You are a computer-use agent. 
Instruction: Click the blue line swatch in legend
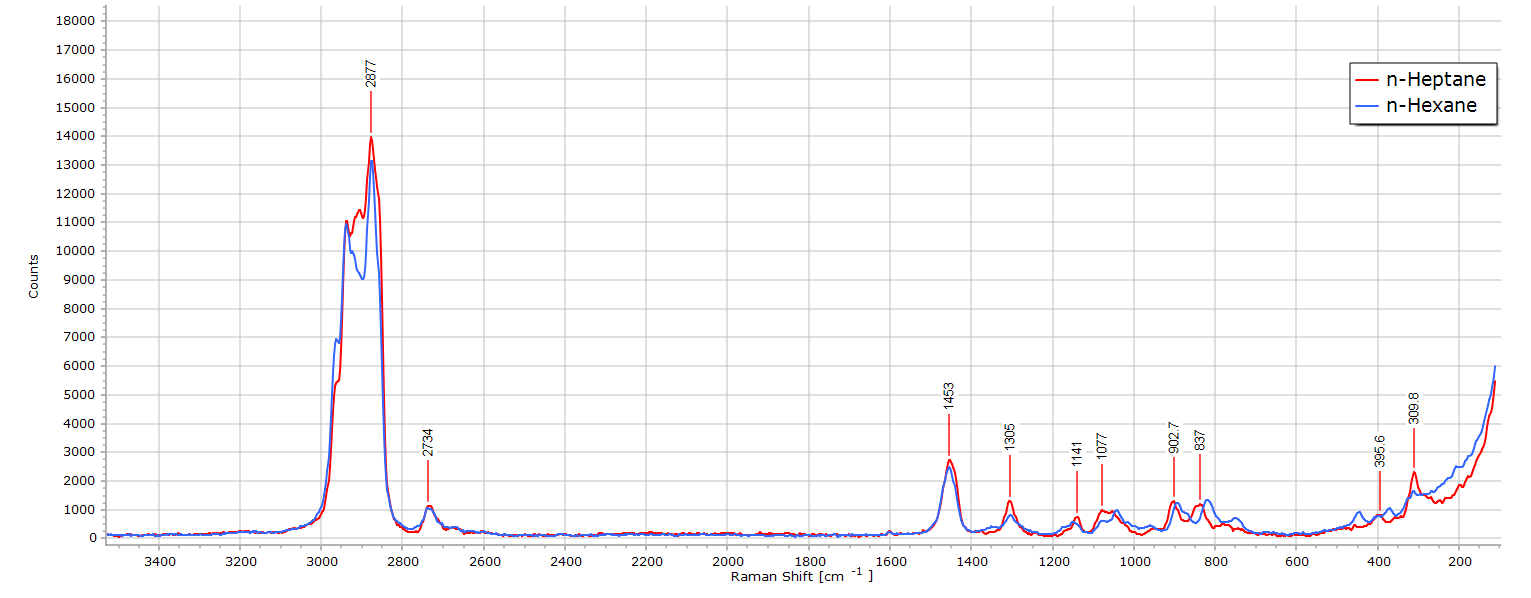pyautogui.click(x=1366, y=106)
